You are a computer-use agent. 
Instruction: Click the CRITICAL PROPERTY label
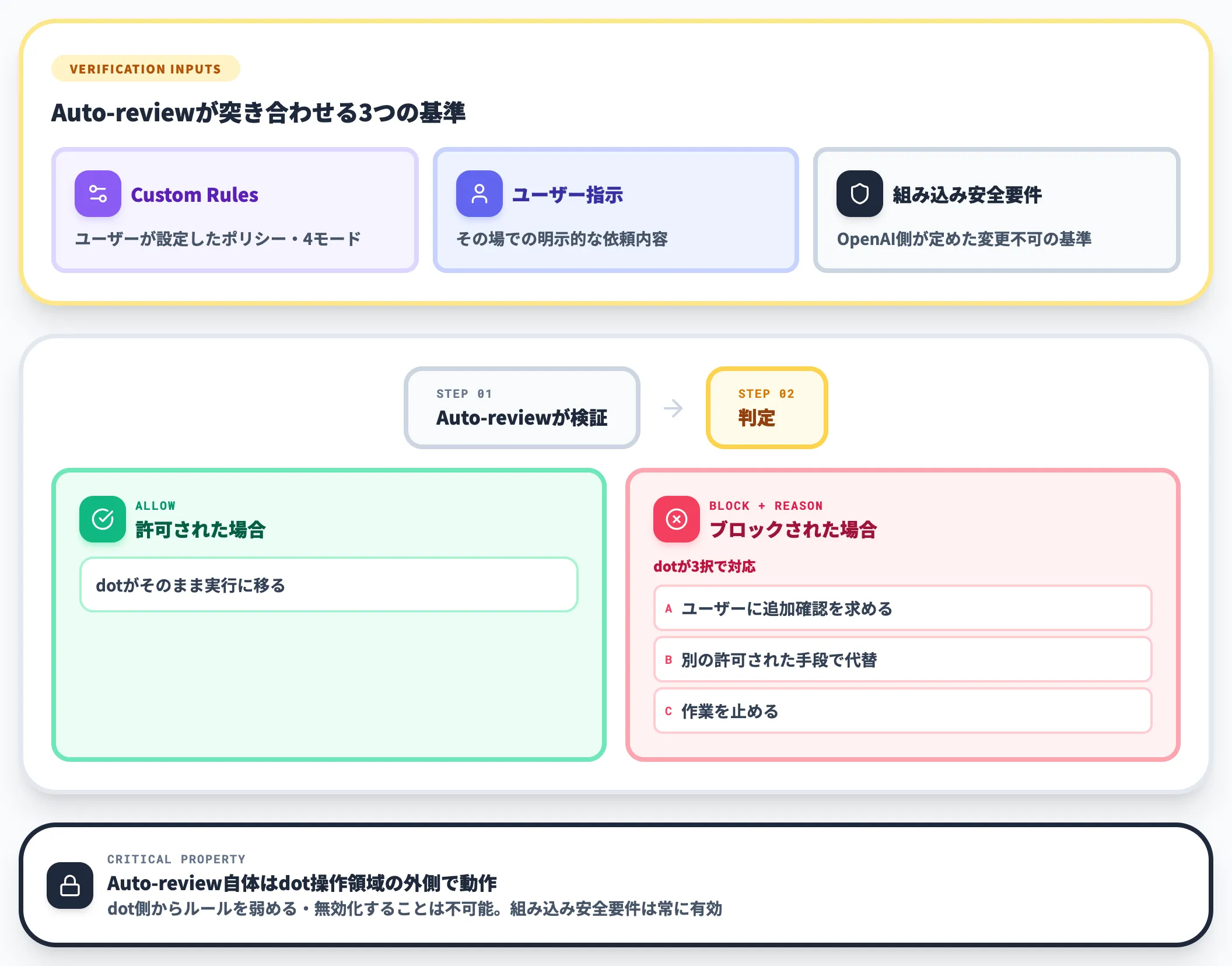(176, 859)
